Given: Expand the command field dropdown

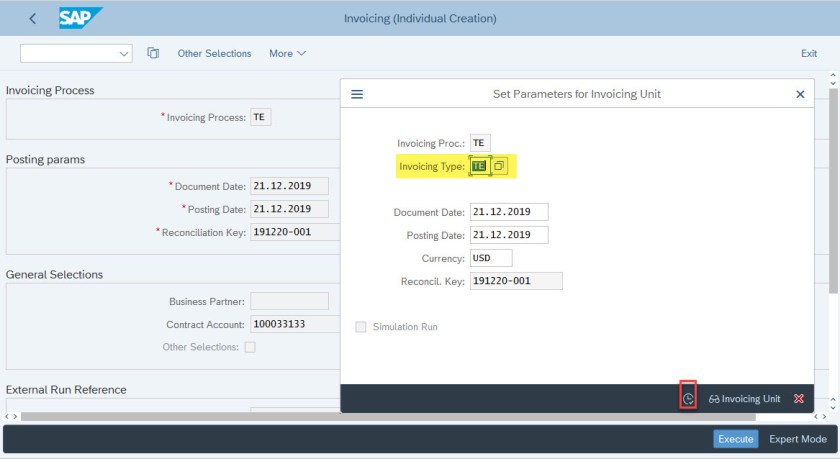Looking at the screenshot, I should [124, 54].
